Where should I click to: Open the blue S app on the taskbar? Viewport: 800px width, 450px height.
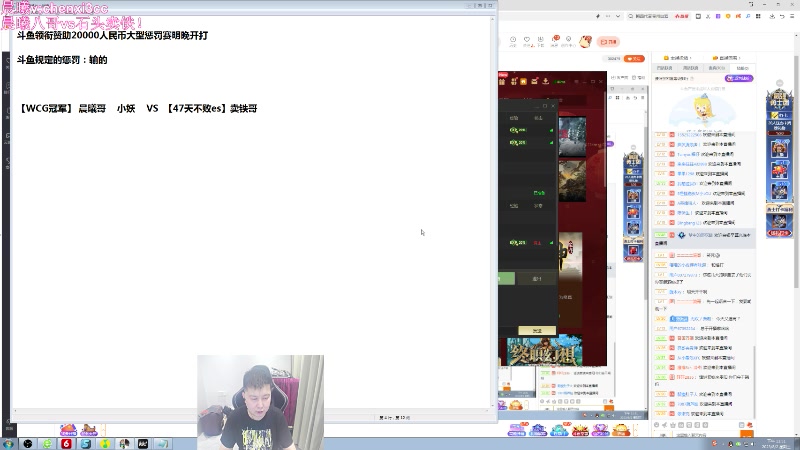(86, 444)
